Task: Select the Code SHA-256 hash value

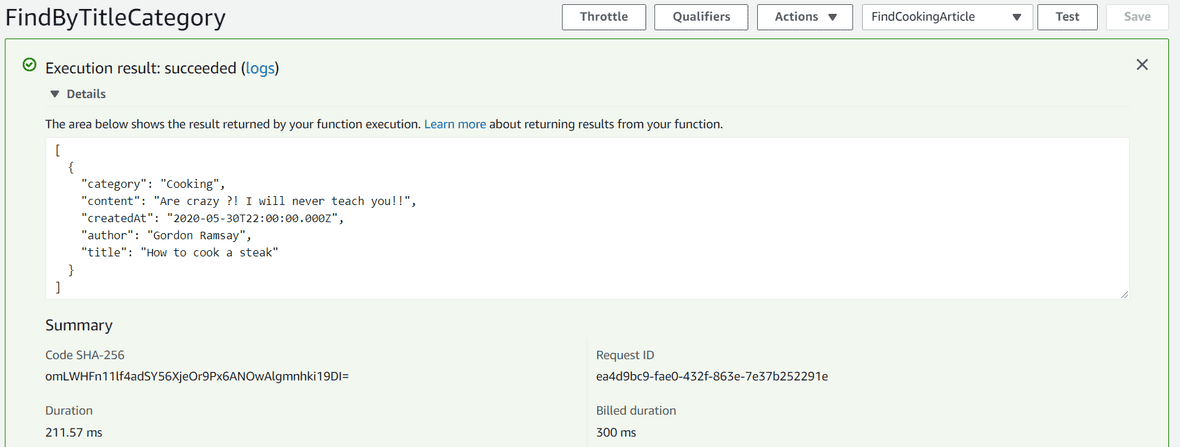Action: [x=196, y=376]
